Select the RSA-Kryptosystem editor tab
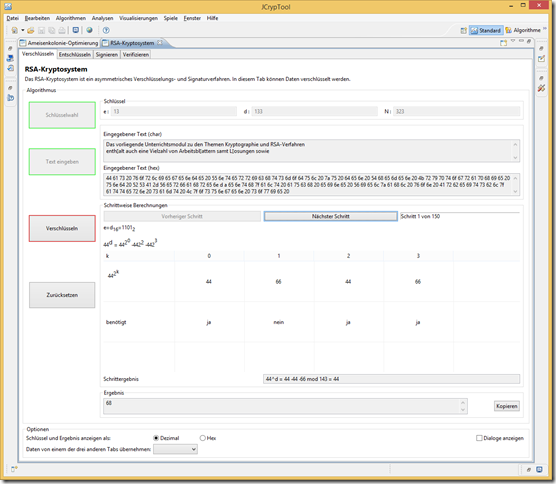This screenshot has height=484, width=556. tap(132, 43)
